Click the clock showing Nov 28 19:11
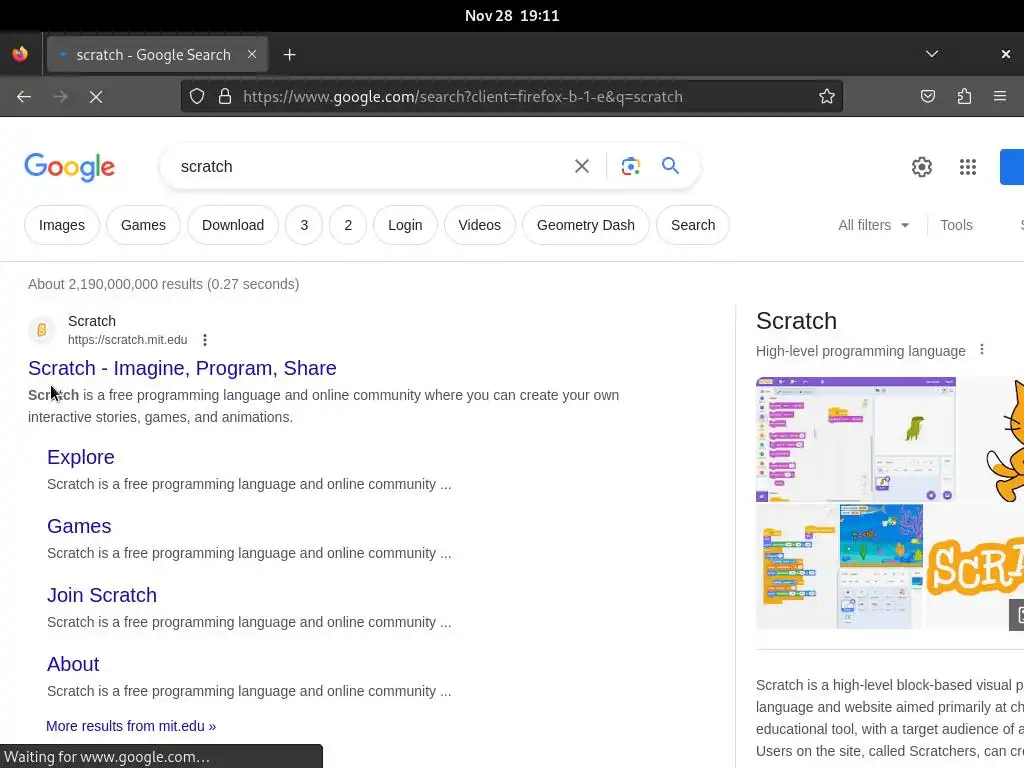 pyautogui.click(x=512, y=16)
